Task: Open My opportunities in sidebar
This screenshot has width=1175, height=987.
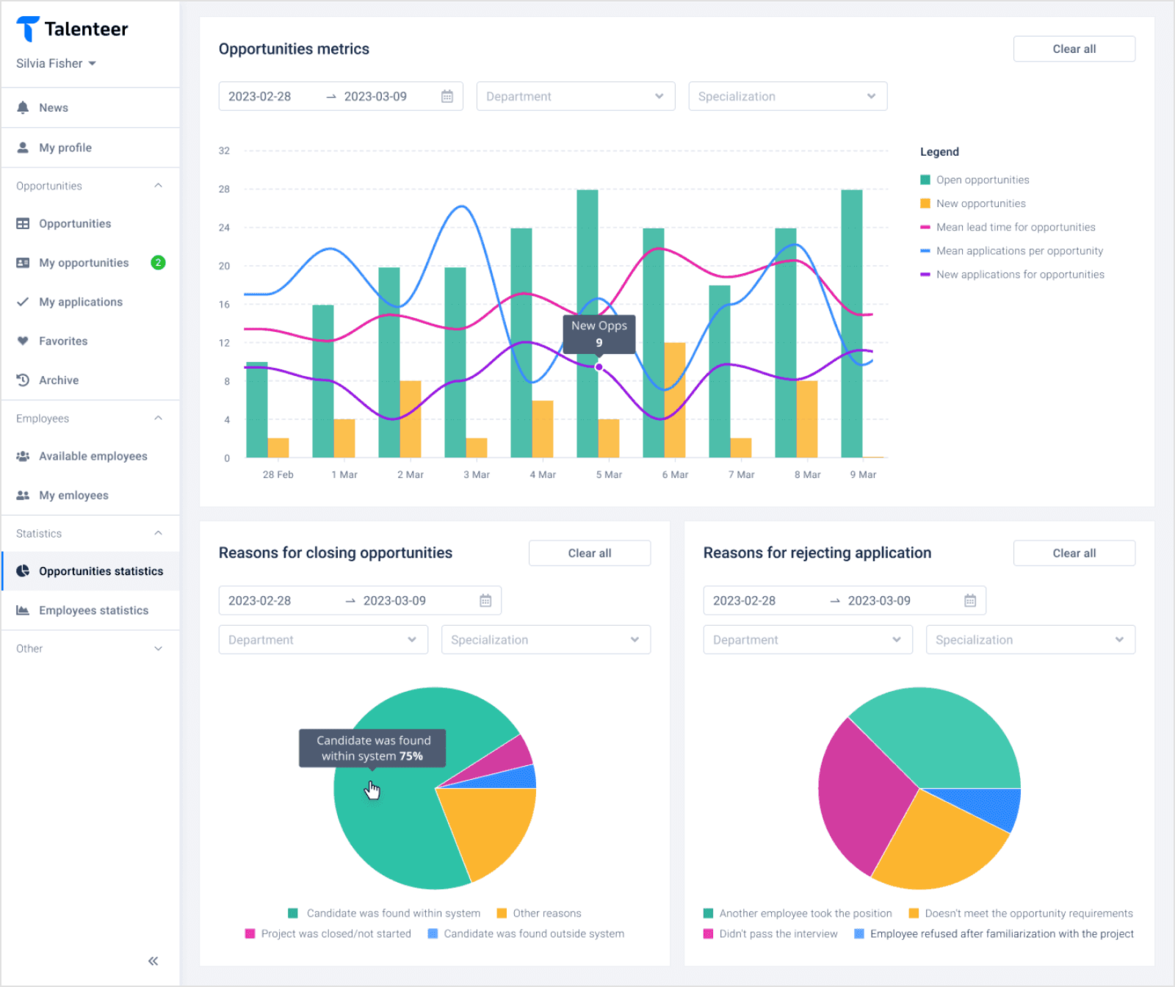Action: tap(84, 263)
